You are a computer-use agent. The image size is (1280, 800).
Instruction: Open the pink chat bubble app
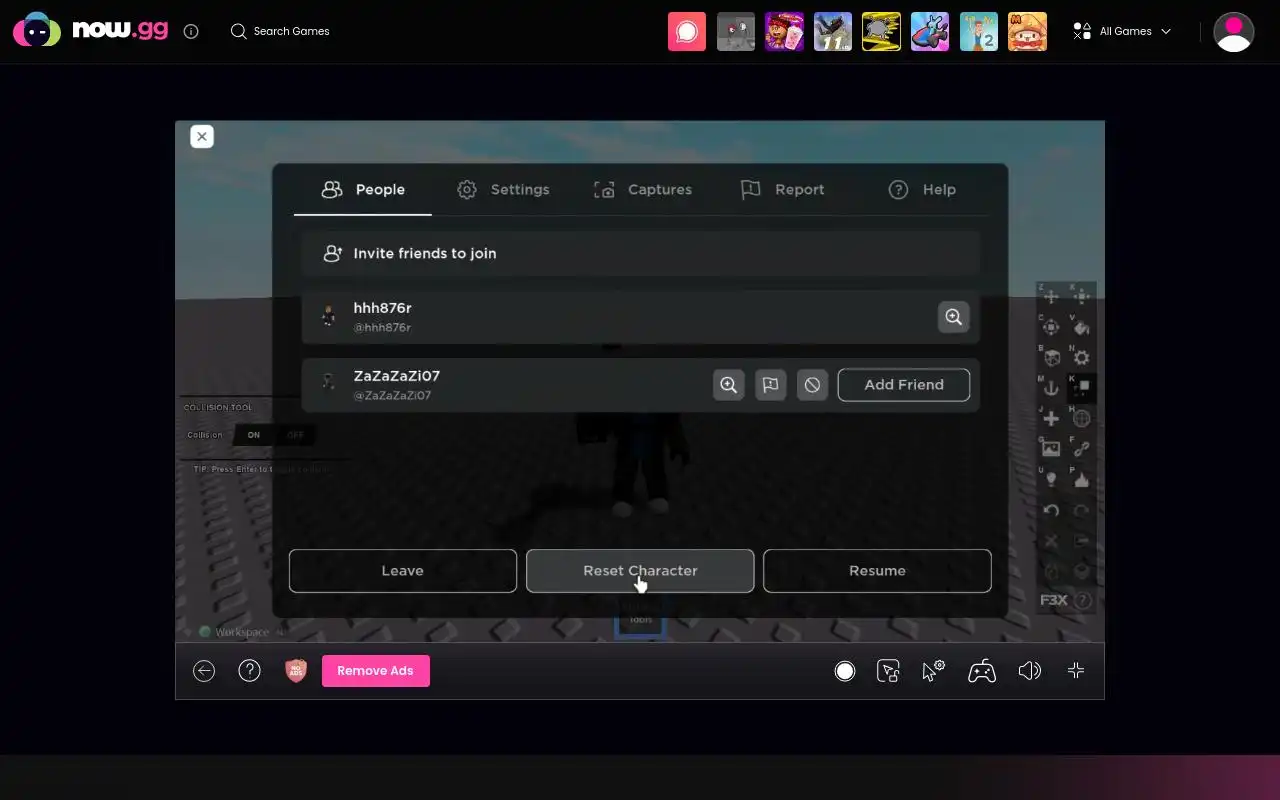(687, 31)
